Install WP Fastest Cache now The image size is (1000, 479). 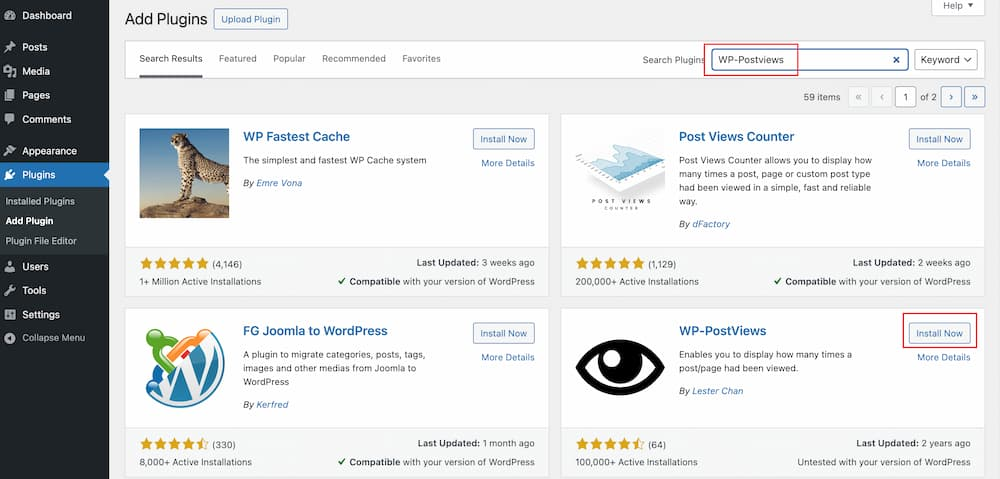tap(504, 139)
